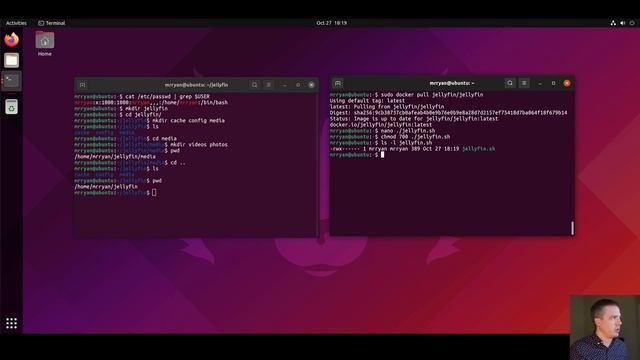
Task: Click the Terminal icon in the dock
Action: tap(11, 81)
